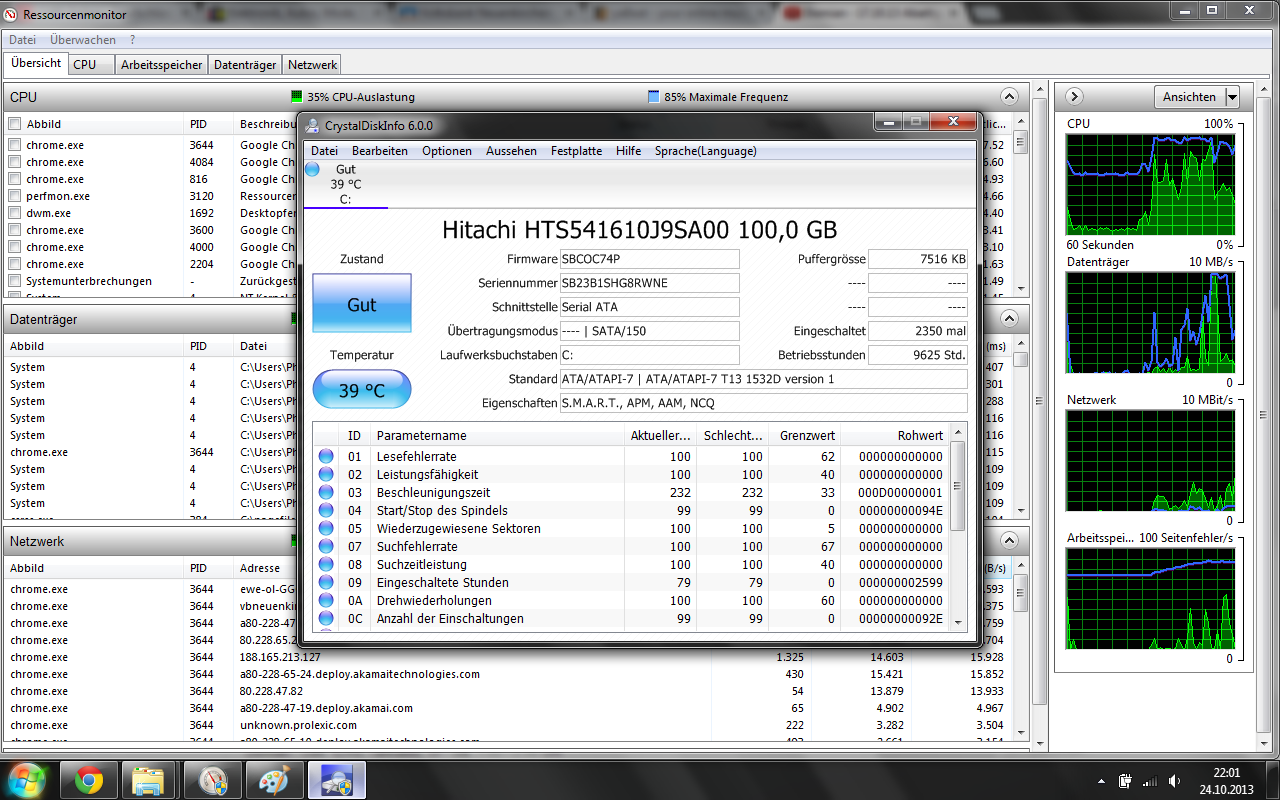The width and height of the screenshot is (1280, 800).
Task: Open the Sprache(Language) menu
Action: pyautogui.click(x=706, y=151)
